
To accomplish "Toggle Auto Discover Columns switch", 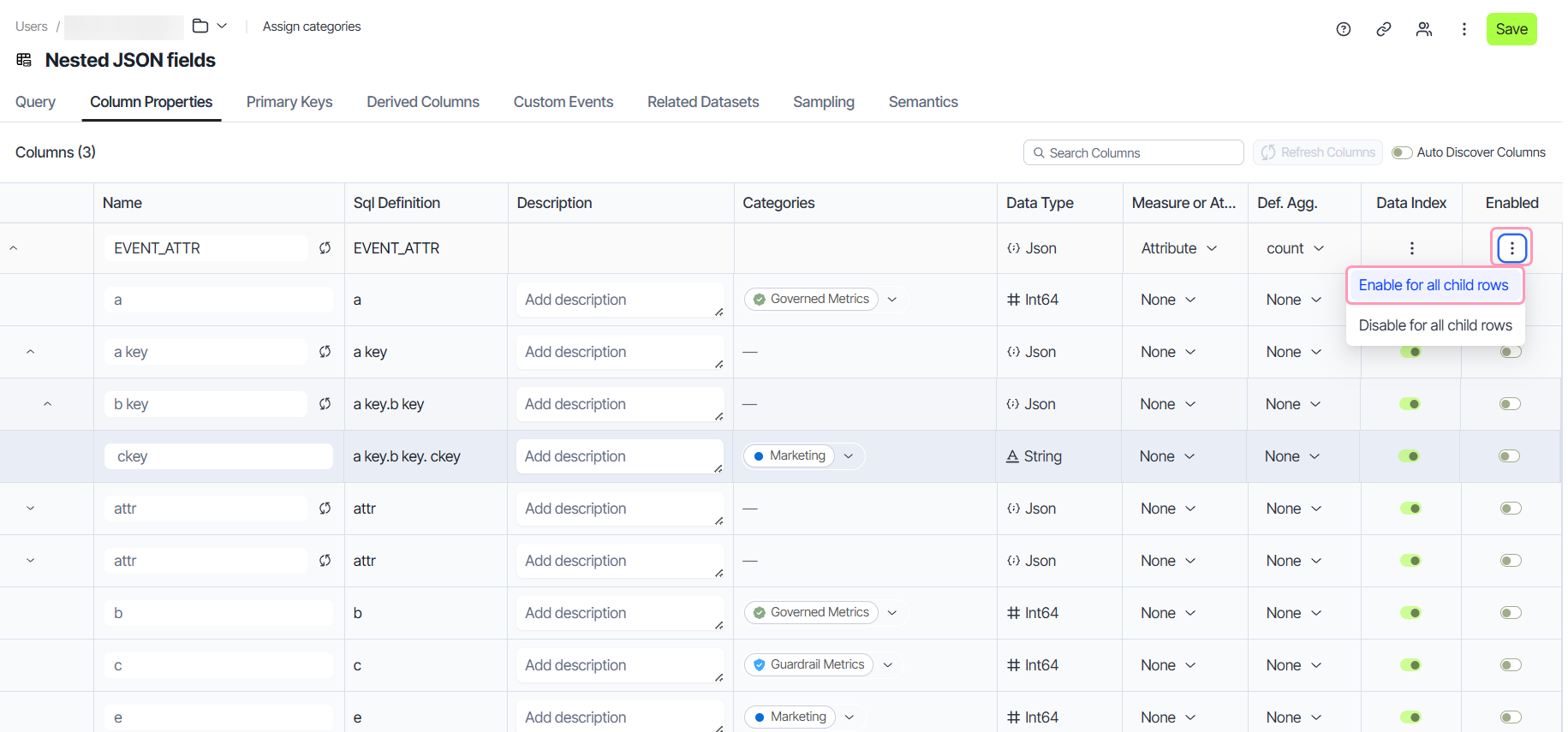I will pos(1402,152).
